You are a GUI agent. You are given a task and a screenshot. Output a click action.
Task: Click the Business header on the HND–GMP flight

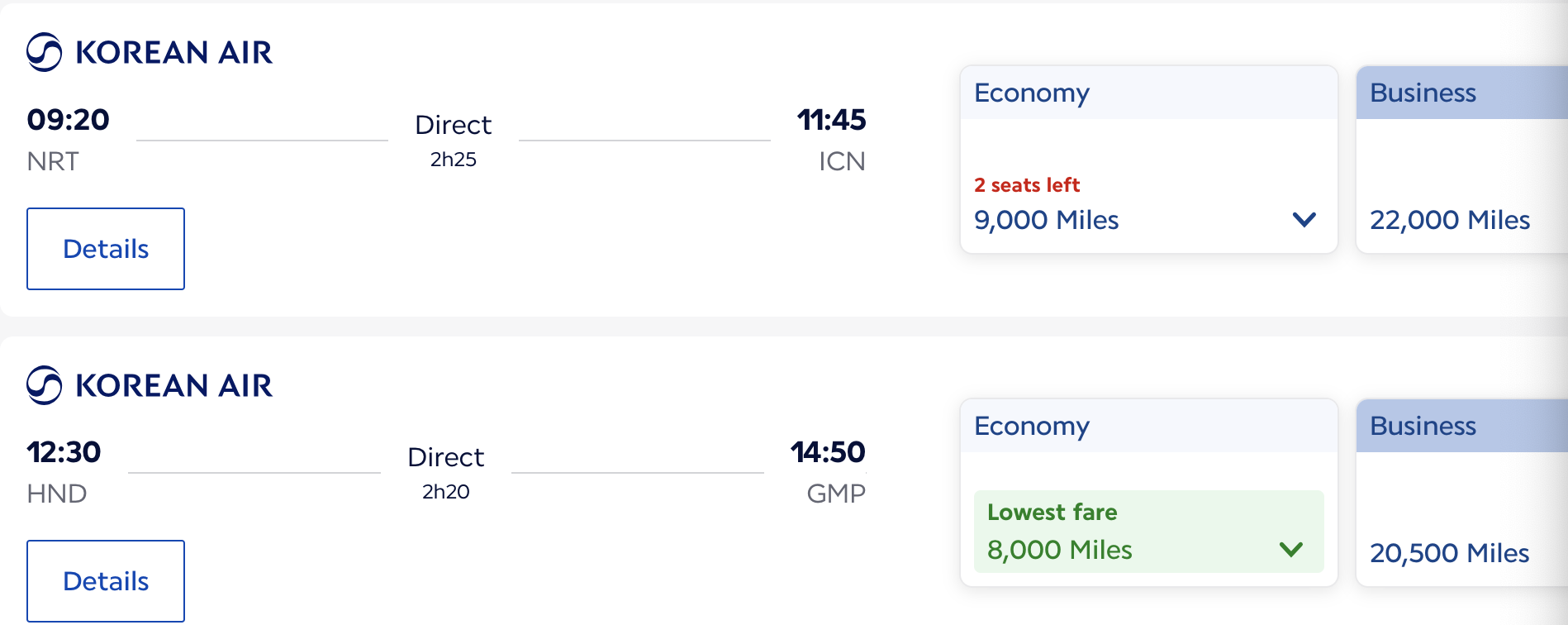pyautogui.click(x=1423, y=426)
